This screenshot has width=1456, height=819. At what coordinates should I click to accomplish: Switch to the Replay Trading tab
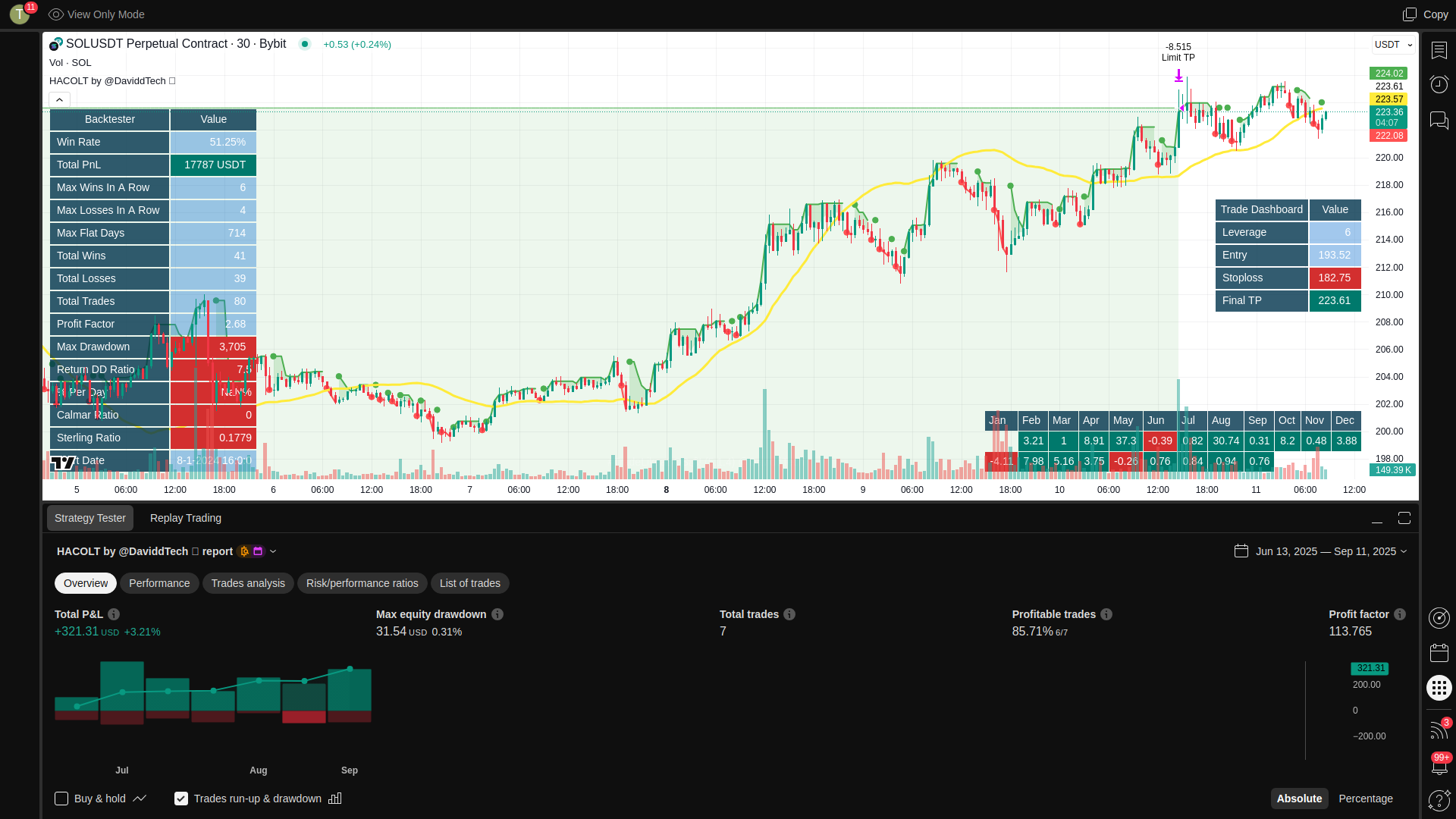pyautogui.click(x=186, y=518)
